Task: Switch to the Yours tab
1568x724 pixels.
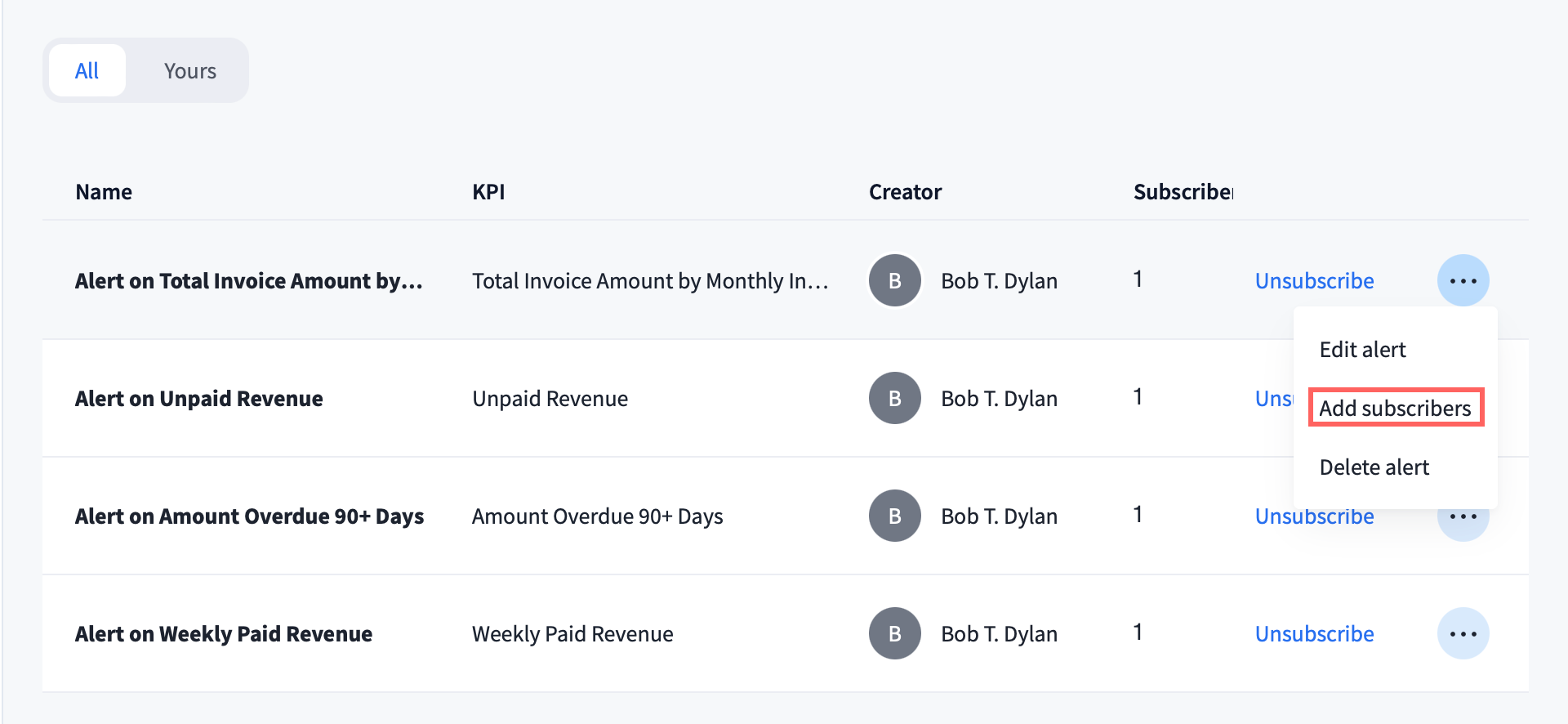Action: [x=189, y=71]
